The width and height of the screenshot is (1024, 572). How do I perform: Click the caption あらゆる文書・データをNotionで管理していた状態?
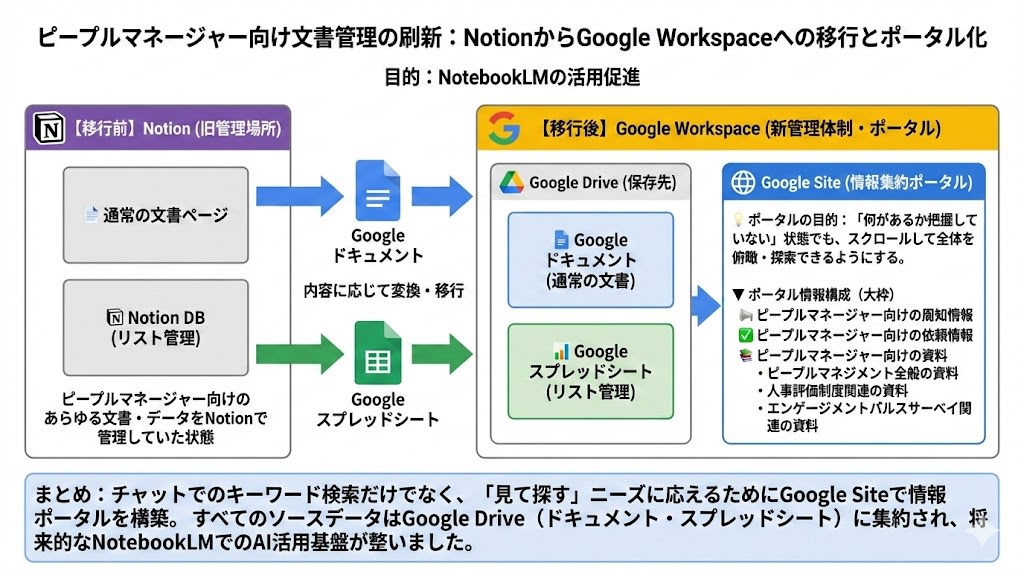pyautogui.click(x=156, y=418)
